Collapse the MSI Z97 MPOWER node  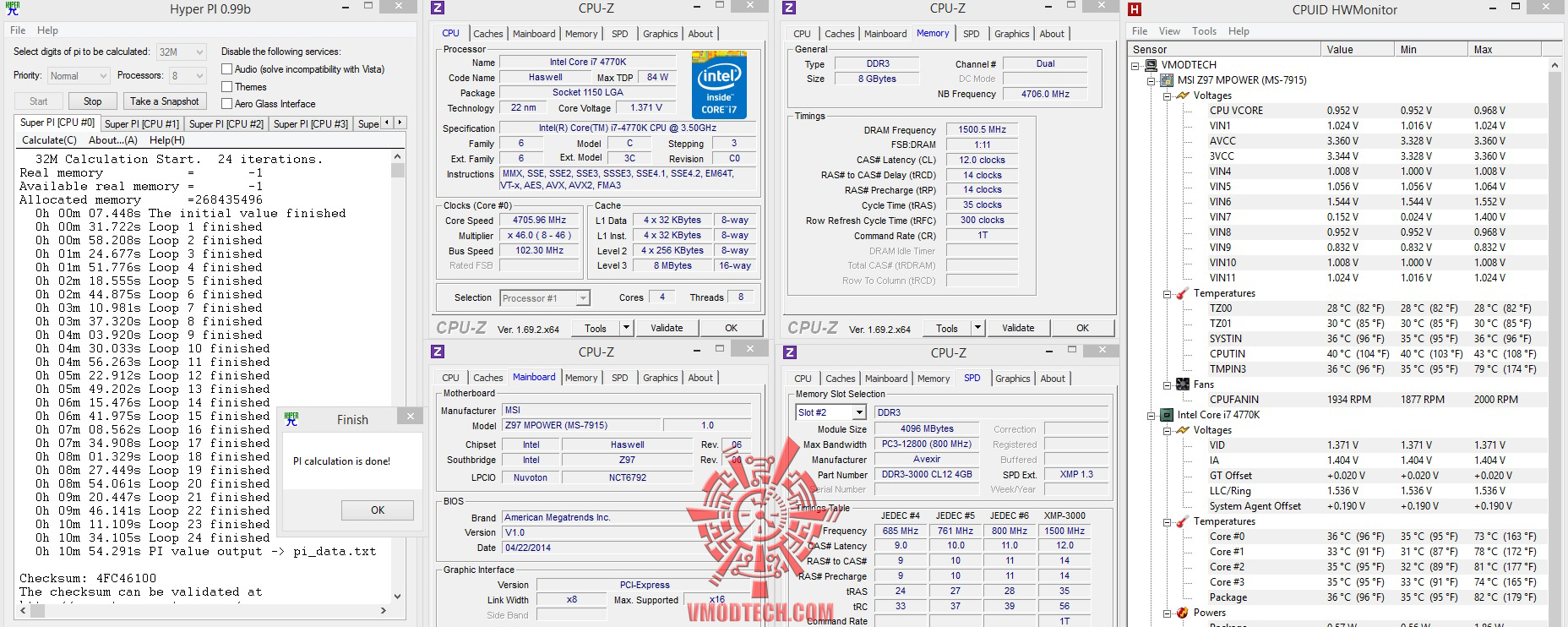1151,81
